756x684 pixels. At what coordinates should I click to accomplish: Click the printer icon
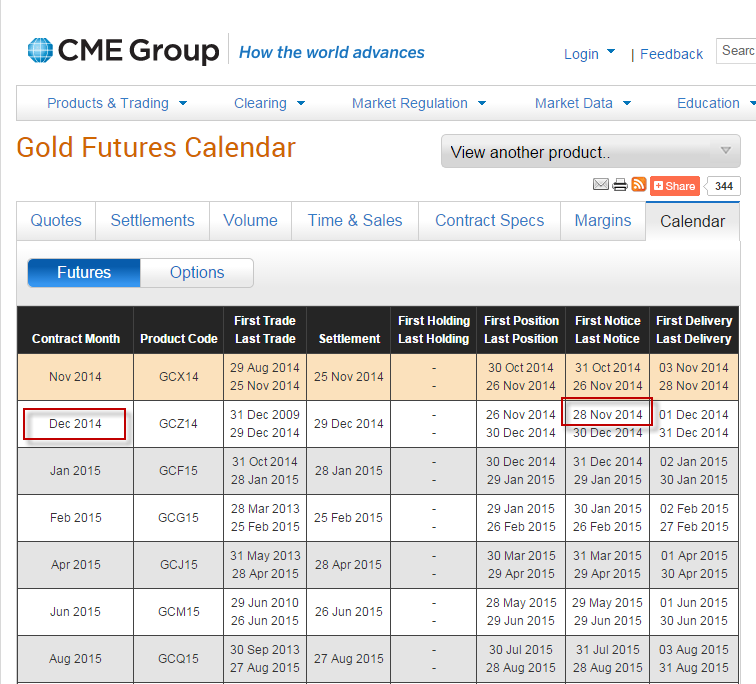pos(620,185)
